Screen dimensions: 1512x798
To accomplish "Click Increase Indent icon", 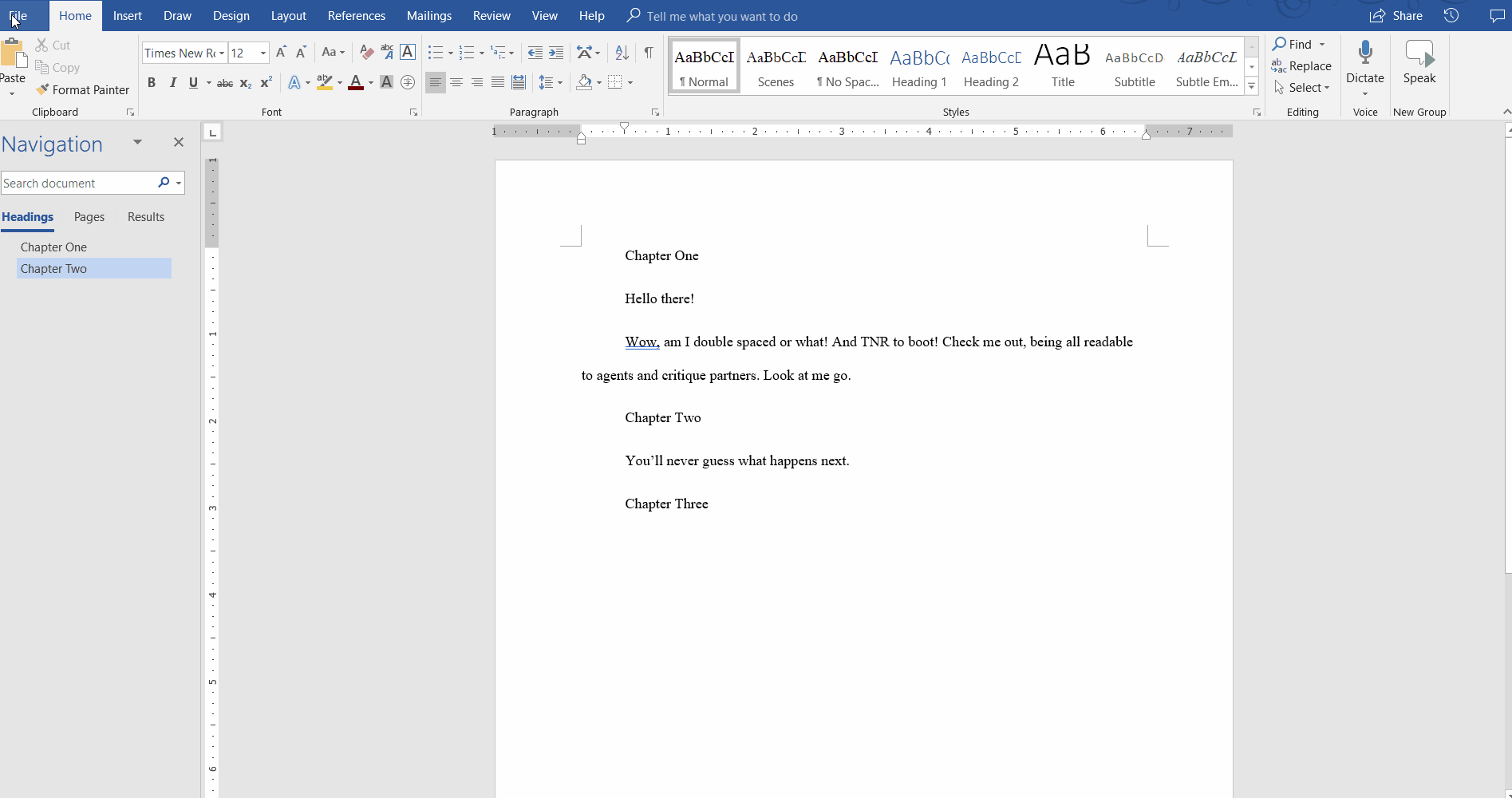I will (x=556, y=53).
